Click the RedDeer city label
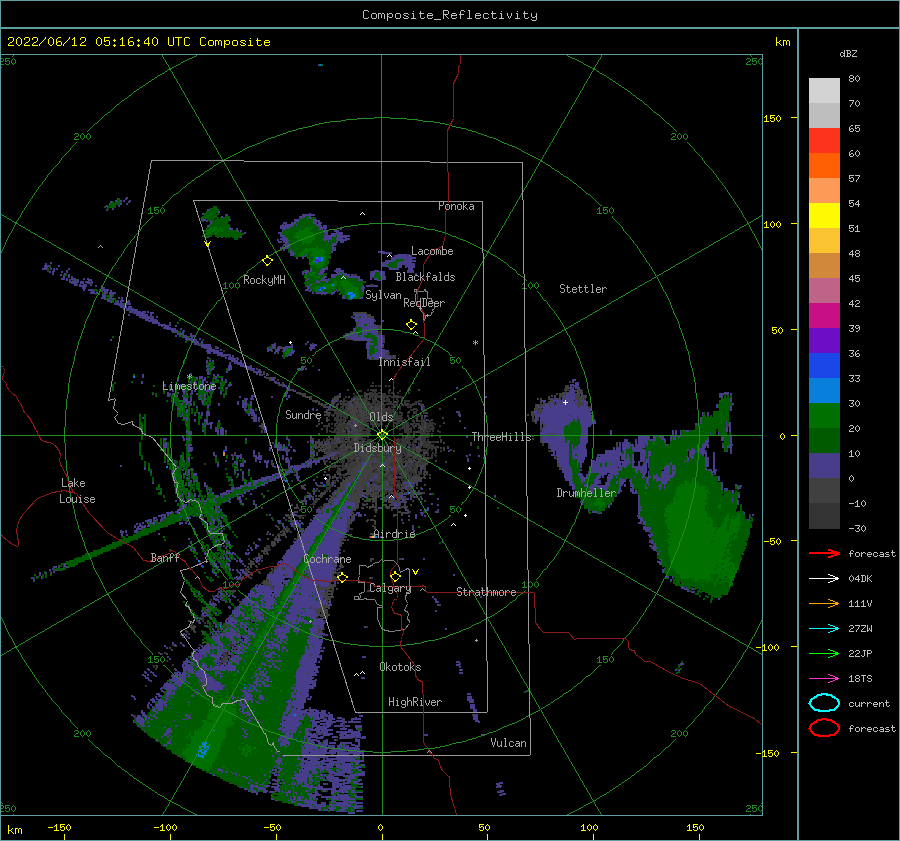 424,303
